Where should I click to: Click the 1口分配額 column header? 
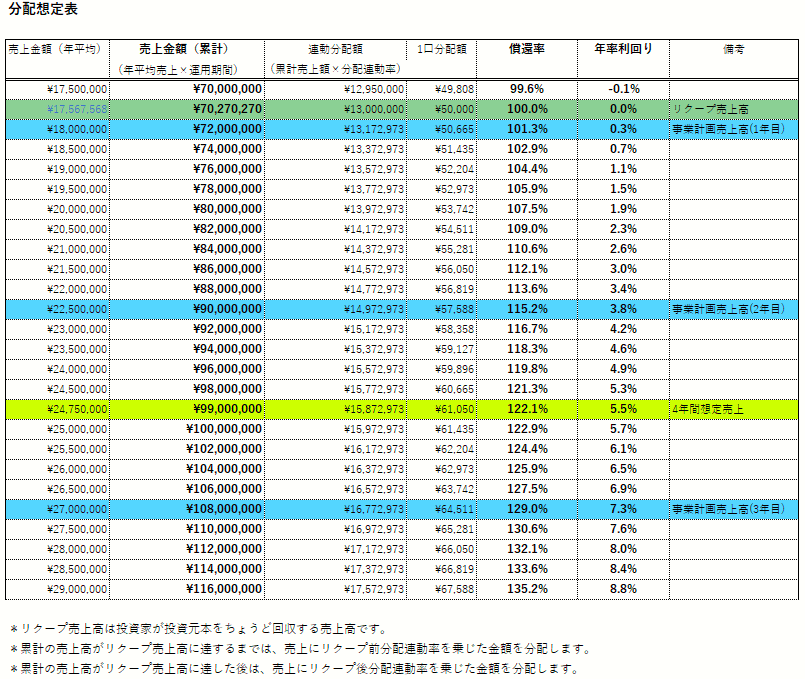tap(440, 48)
